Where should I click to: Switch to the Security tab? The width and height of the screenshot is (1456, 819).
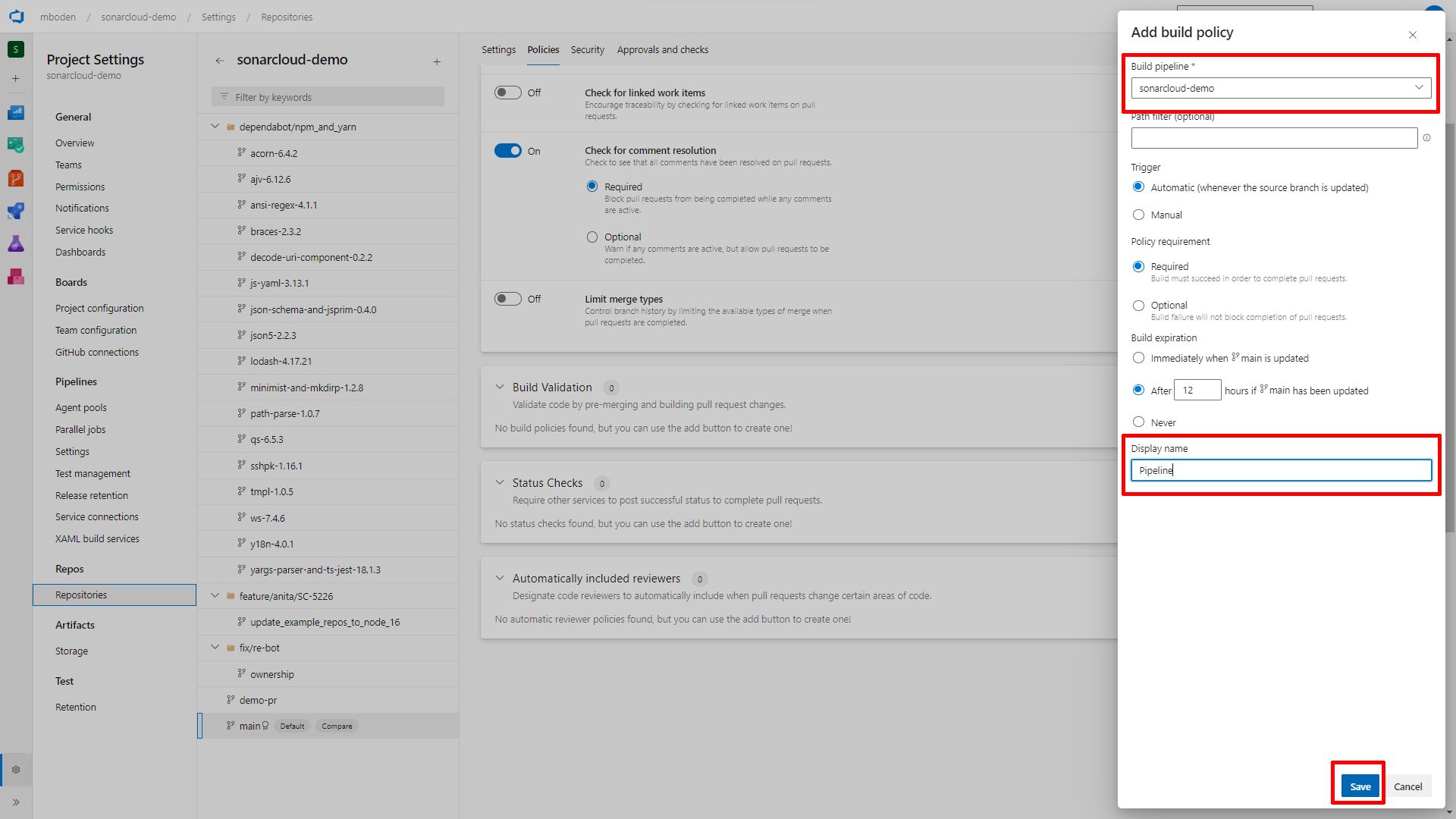pos(587,50)
